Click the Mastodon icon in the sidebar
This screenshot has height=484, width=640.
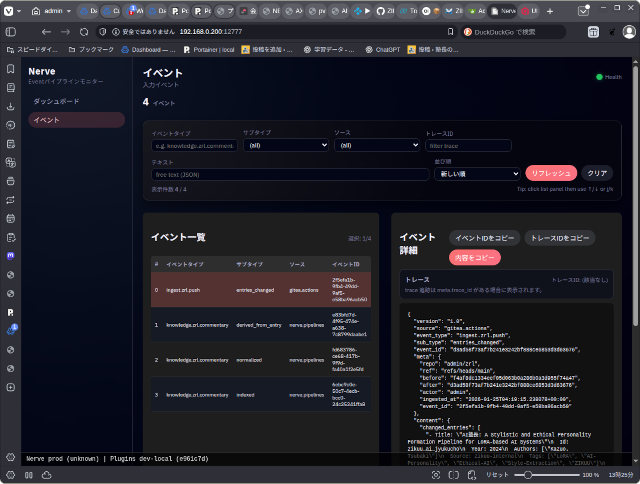tap(10, 255)
